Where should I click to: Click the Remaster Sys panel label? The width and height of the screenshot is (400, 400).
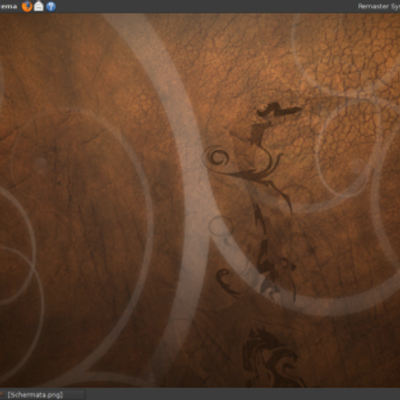(379, 6)
